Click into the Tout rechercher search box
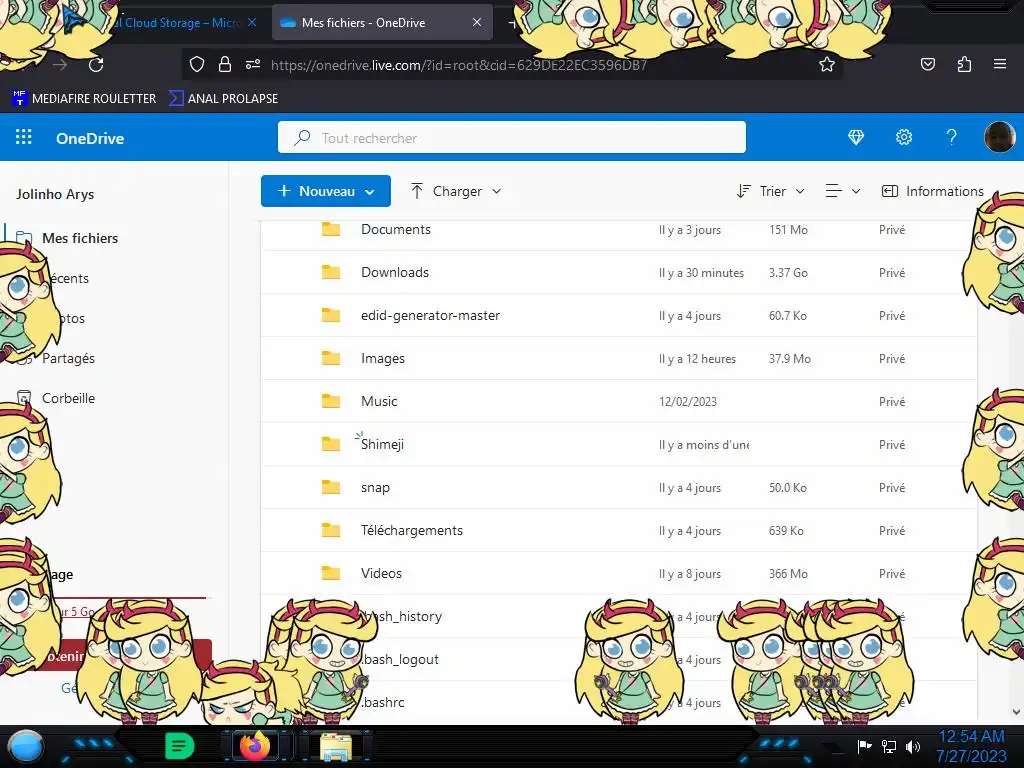The height and width of the screenshot is (768, 1024). [x=511, y=137]
